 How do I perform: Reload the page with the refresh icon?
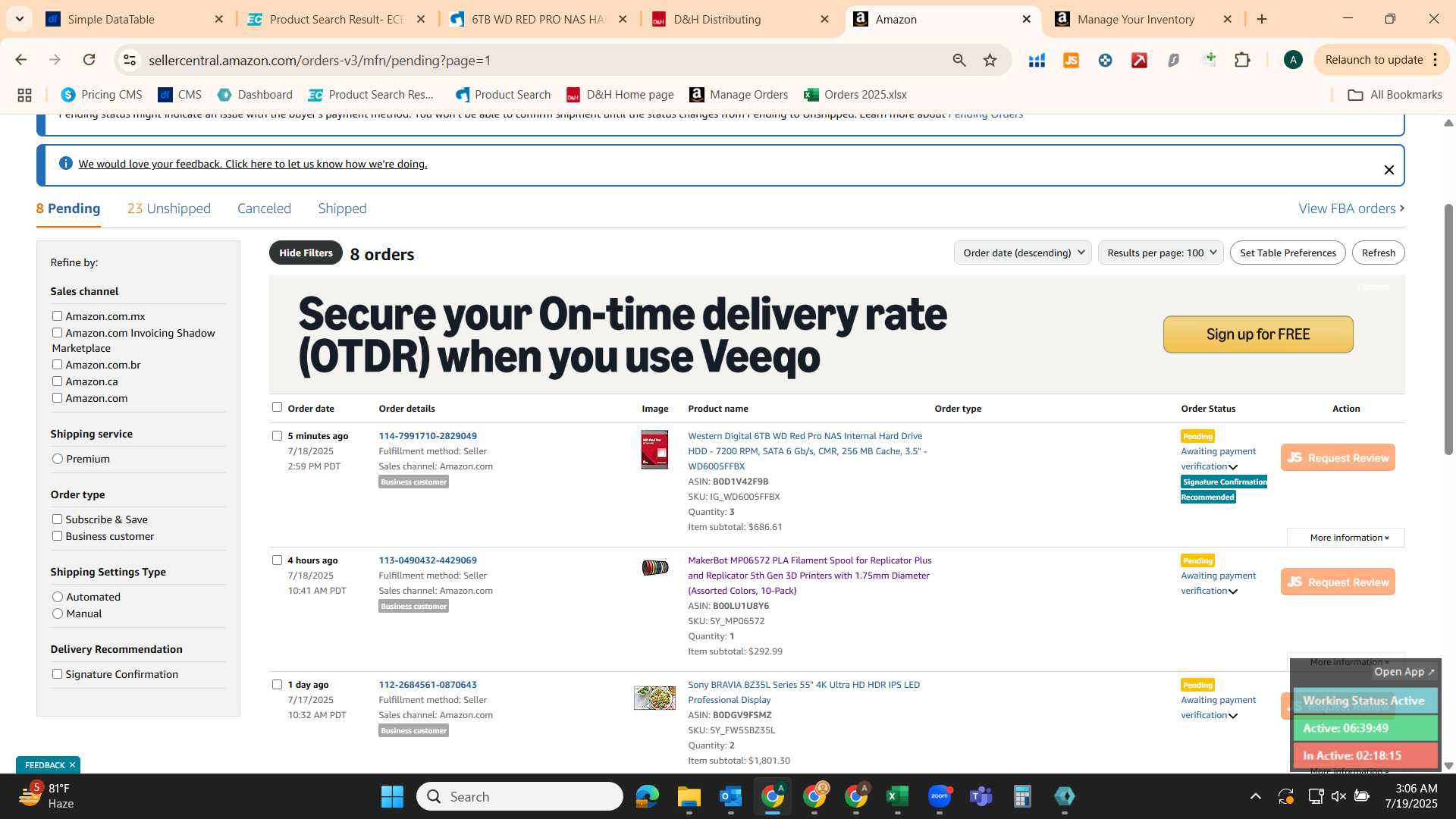[89, 60]
